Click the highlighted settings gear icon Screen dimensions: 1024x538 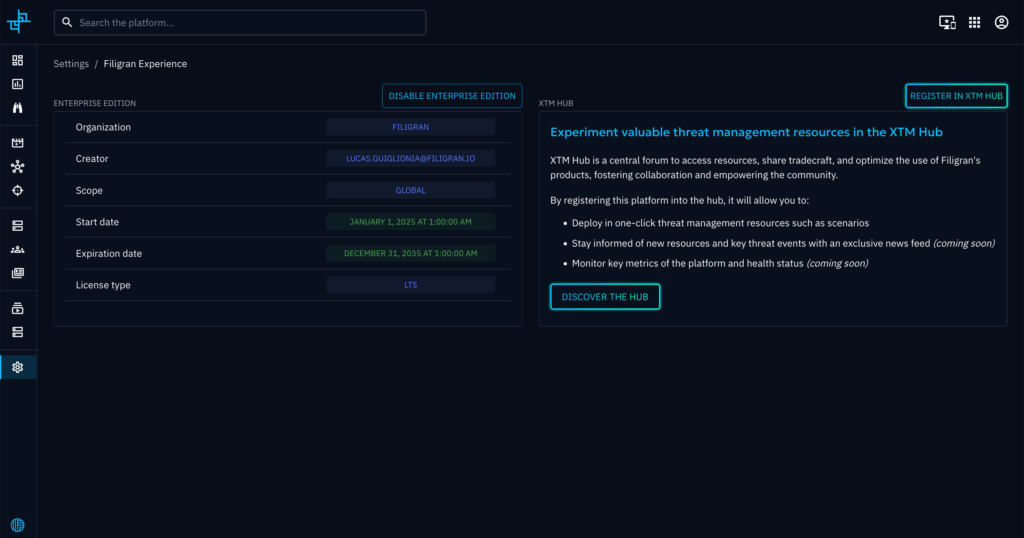[17, 367]
